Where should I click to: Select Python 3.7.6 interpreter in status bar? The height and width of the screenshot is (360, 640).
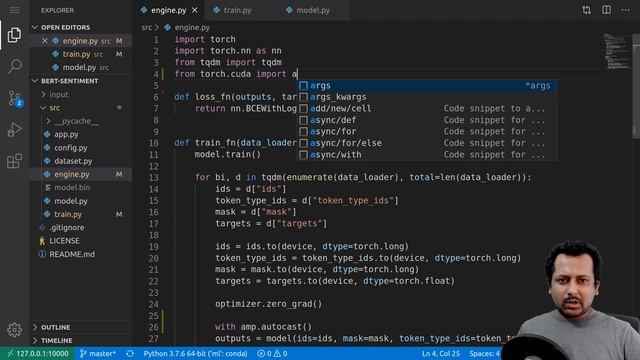click(x=196, y=353)
